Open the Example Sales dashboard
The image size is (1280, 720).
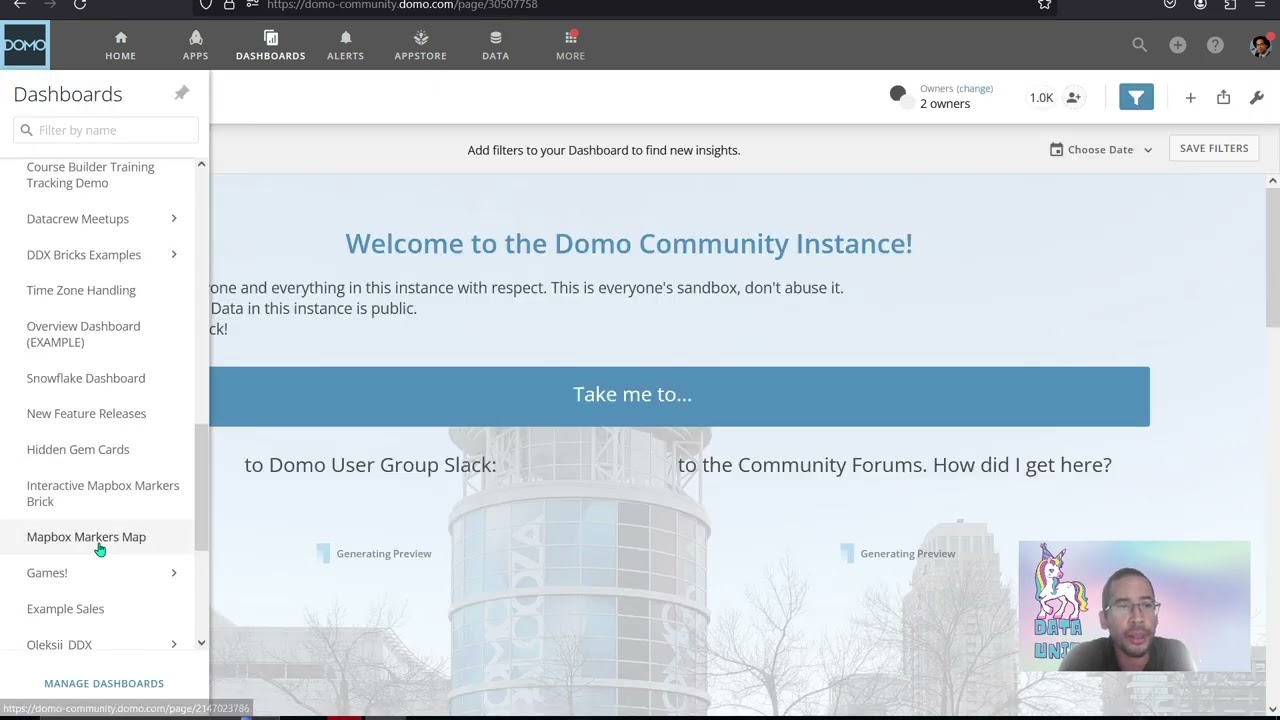coord(65,609)
